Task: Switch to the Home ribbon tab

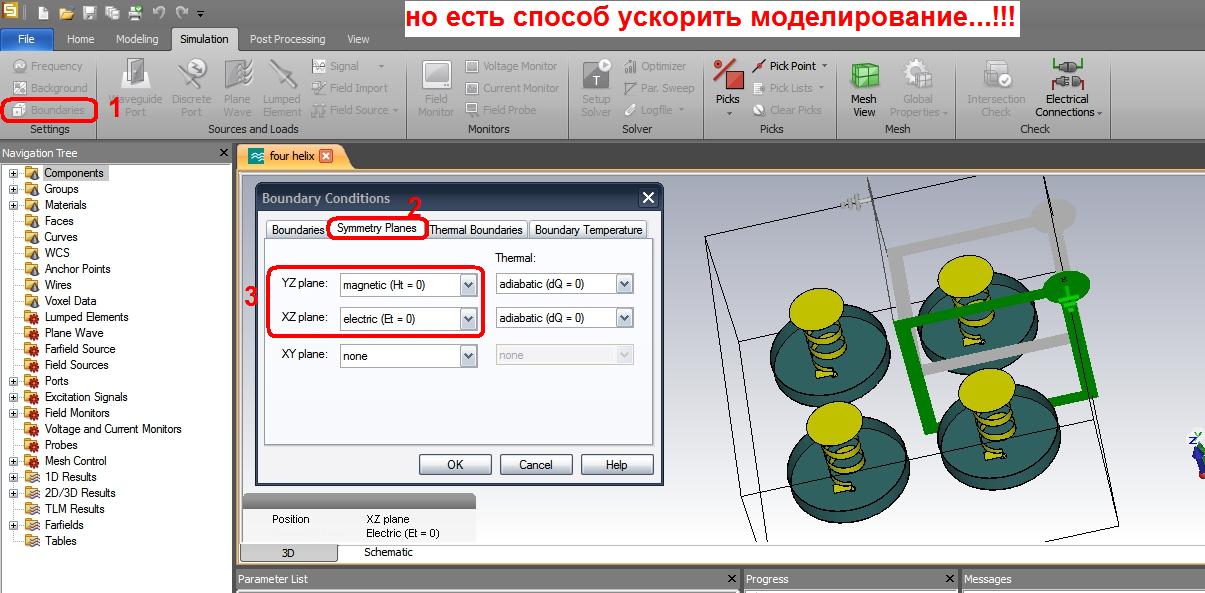Action: coord(80,39)
